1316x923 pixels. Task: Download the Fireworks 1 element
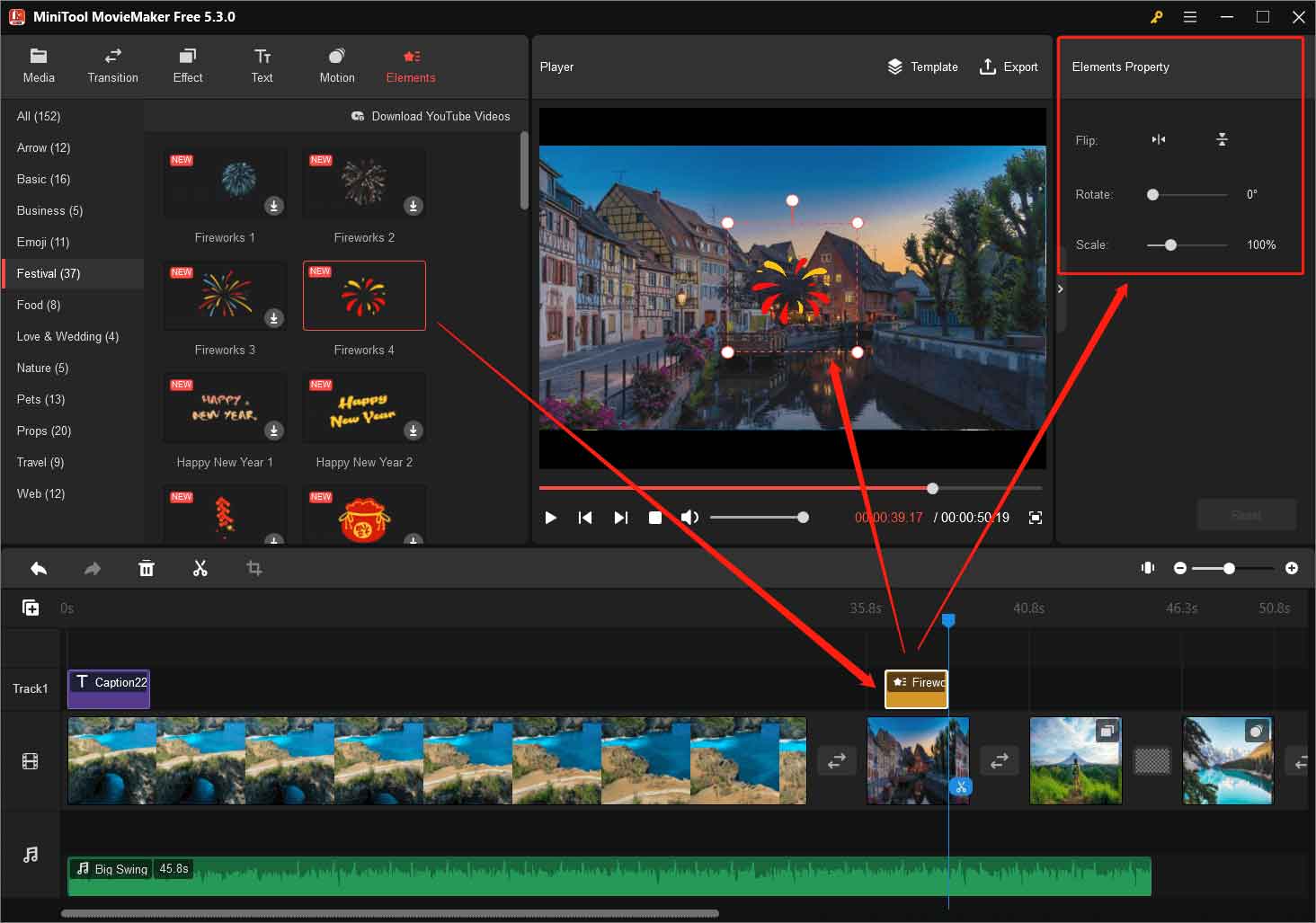274,206
